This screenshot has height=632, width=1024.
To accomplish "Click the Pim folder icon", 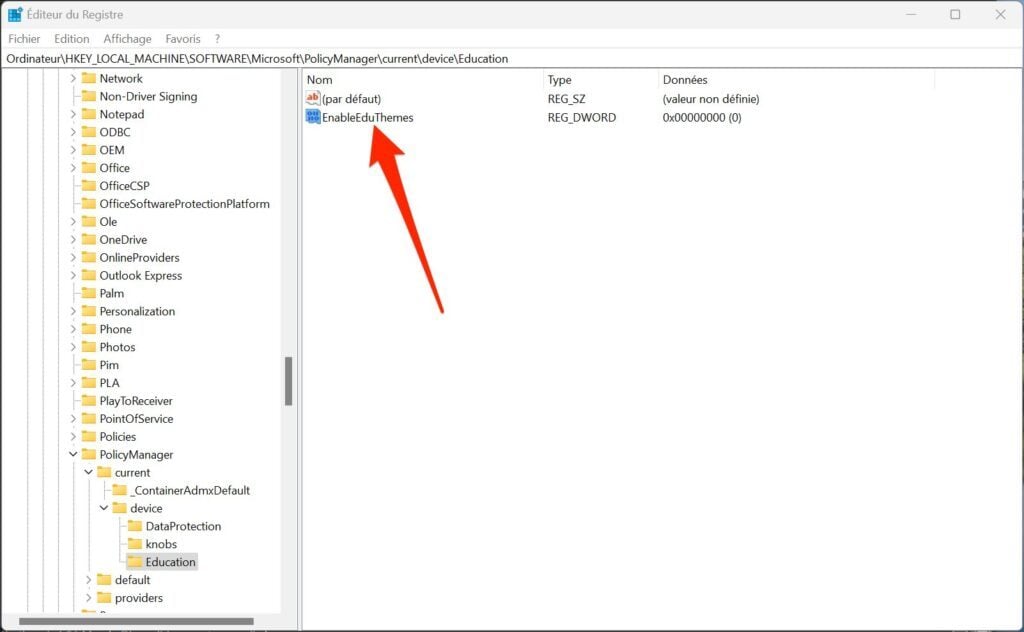I will 89,365.
